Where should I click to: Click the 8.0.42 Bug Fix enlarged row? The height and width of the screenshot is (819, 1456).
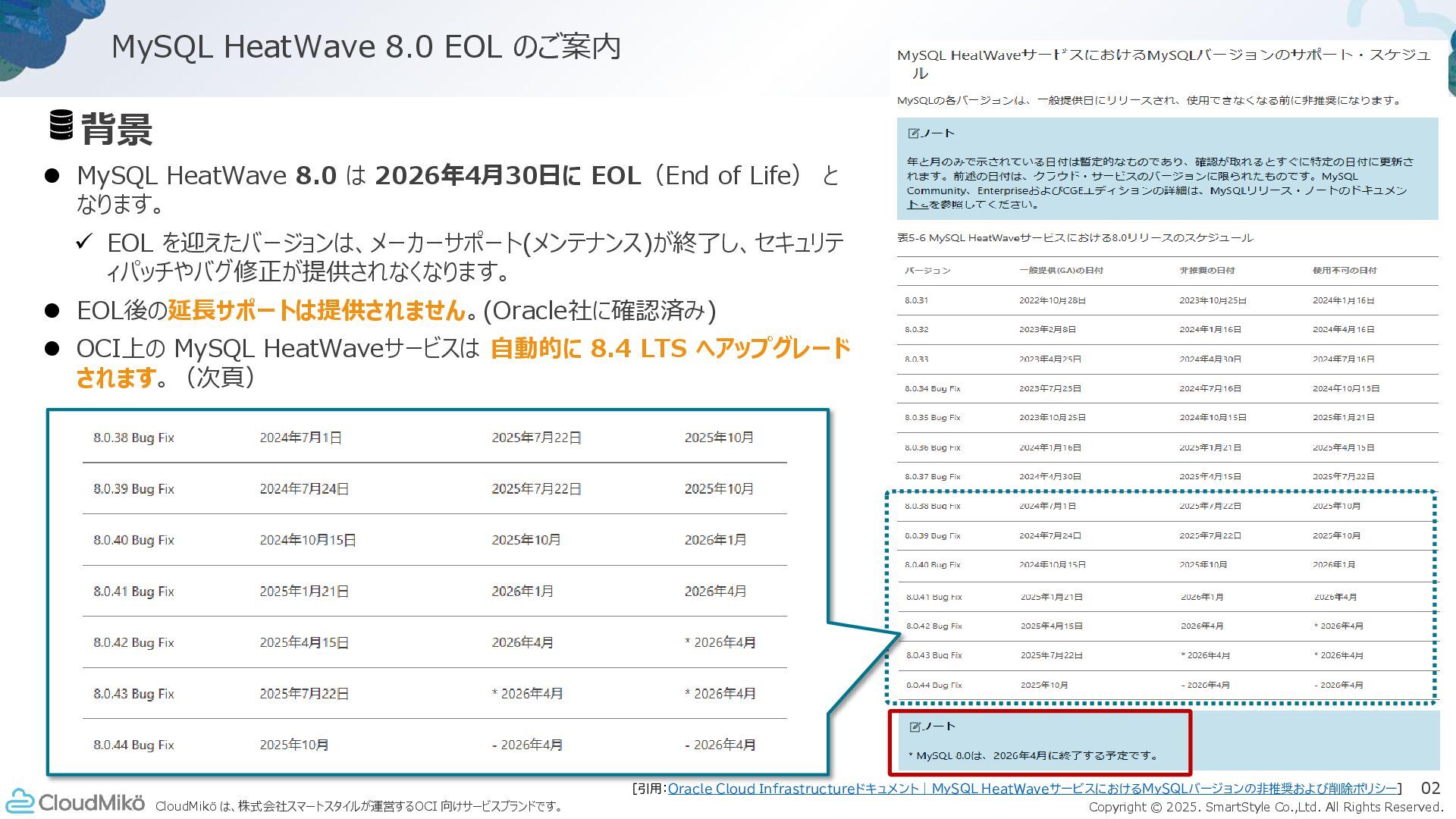(x=133, y=642)
